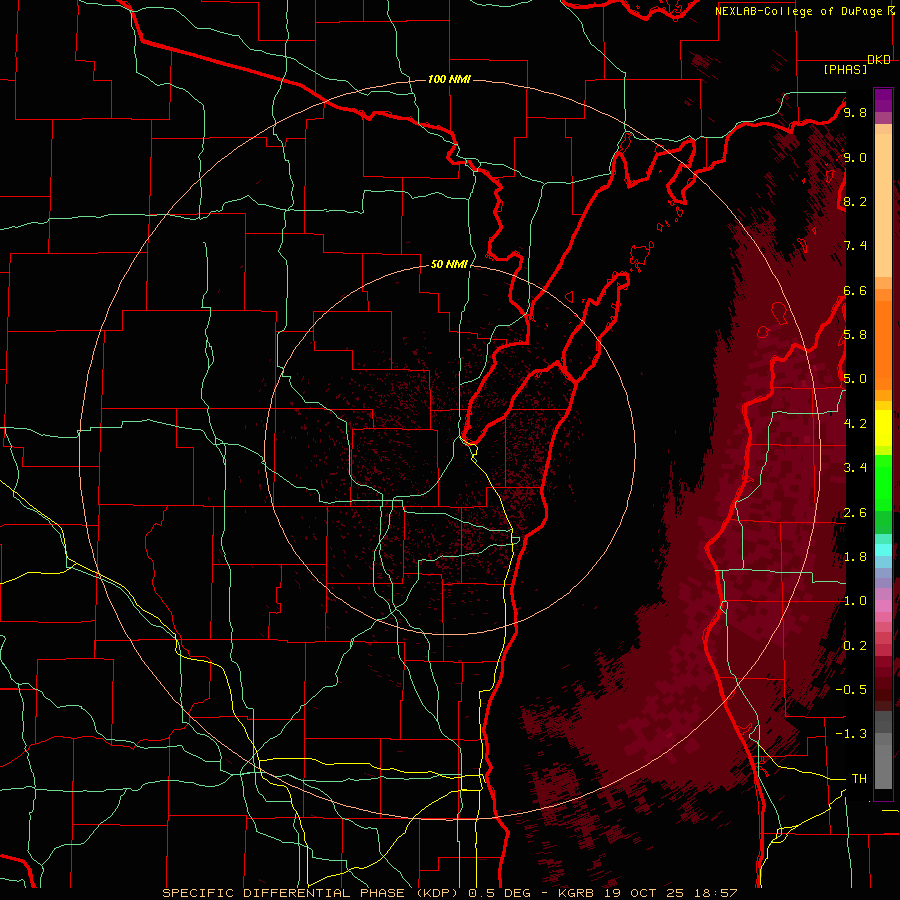Click the 2.6 value on the scale
This screenshot has width=900, height=900.
point(855,513)
